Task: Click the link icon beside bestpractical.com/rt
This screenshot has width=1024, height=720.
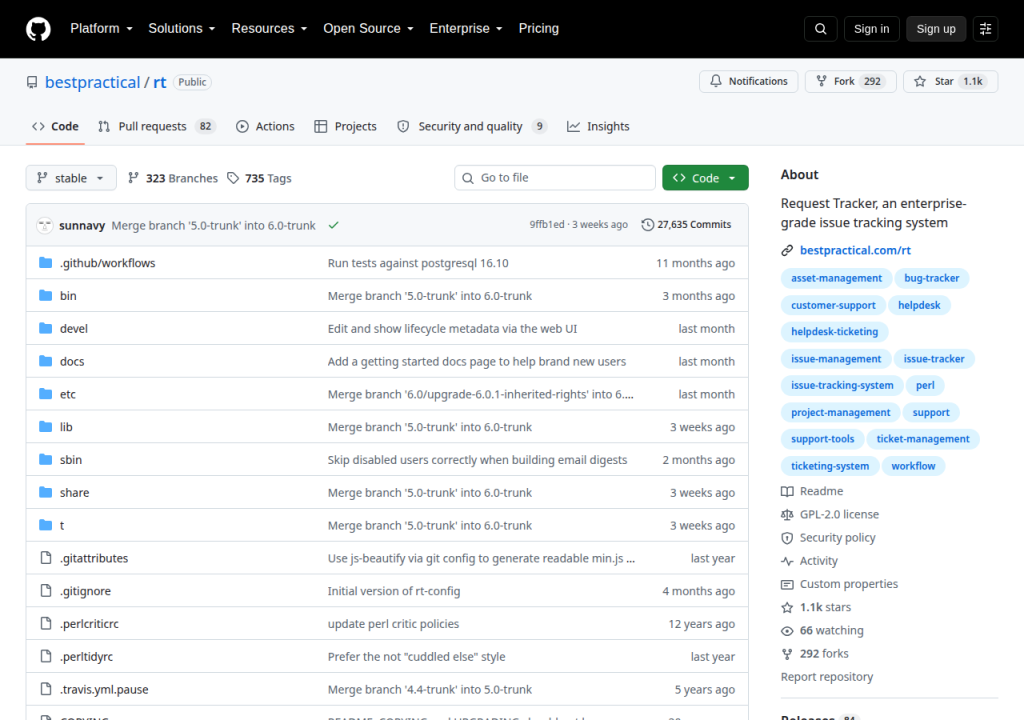Action: (787, 250)
